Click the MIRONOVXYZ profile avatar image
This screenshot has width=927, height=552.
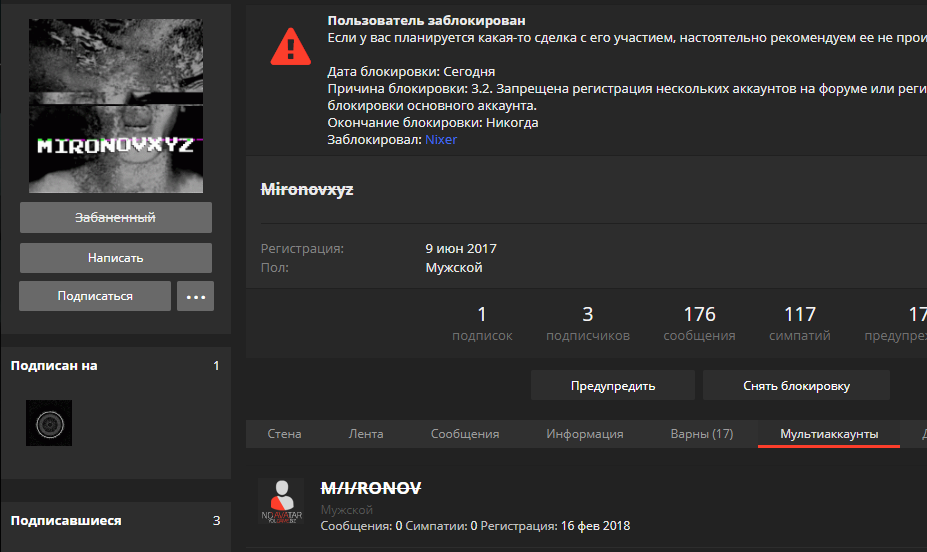pos(116,106)
